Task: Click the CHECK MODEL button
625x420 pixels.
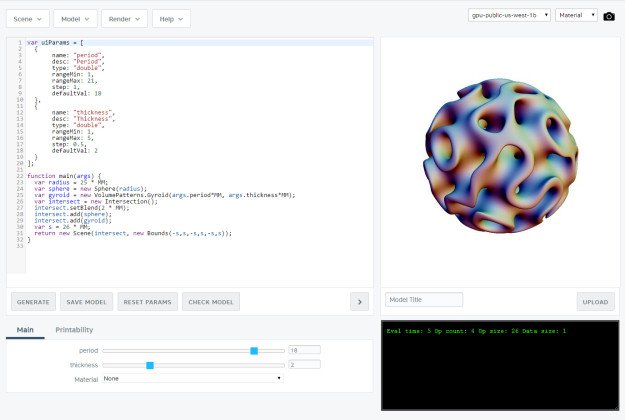Action: click(211, 302)
